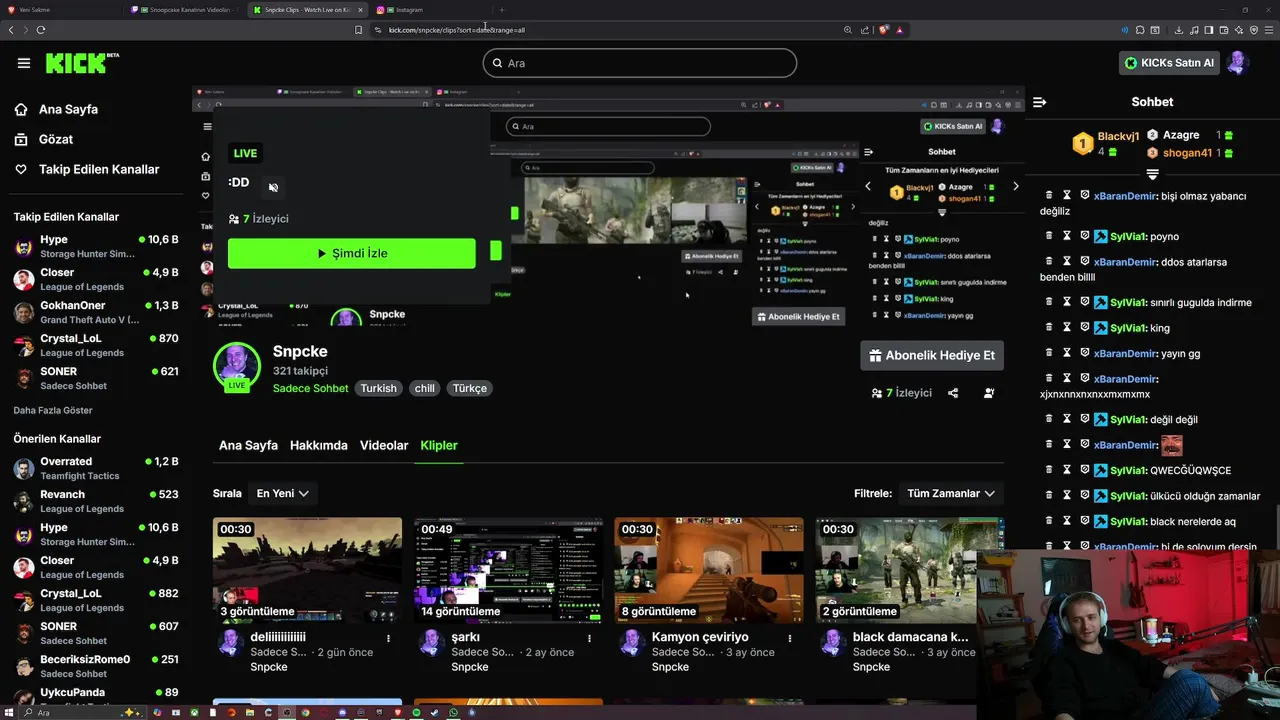Open the Windows Start menu
Viewport: 1280px width, 720px height.
[10, 712]
